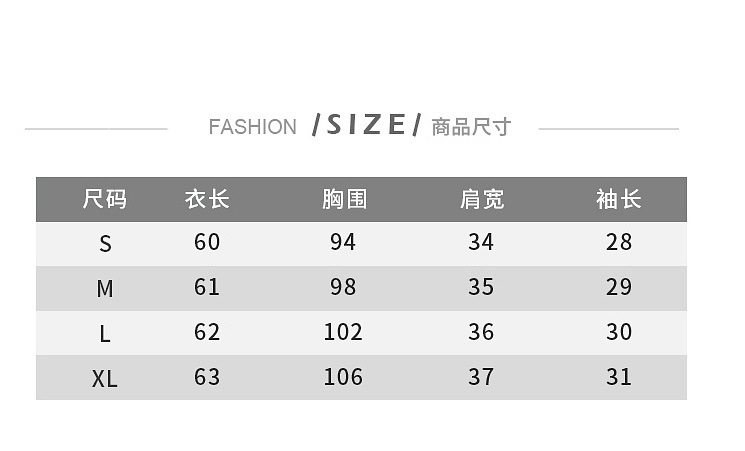
Task: Click the 胸围 column header
Action: (344, 199)
